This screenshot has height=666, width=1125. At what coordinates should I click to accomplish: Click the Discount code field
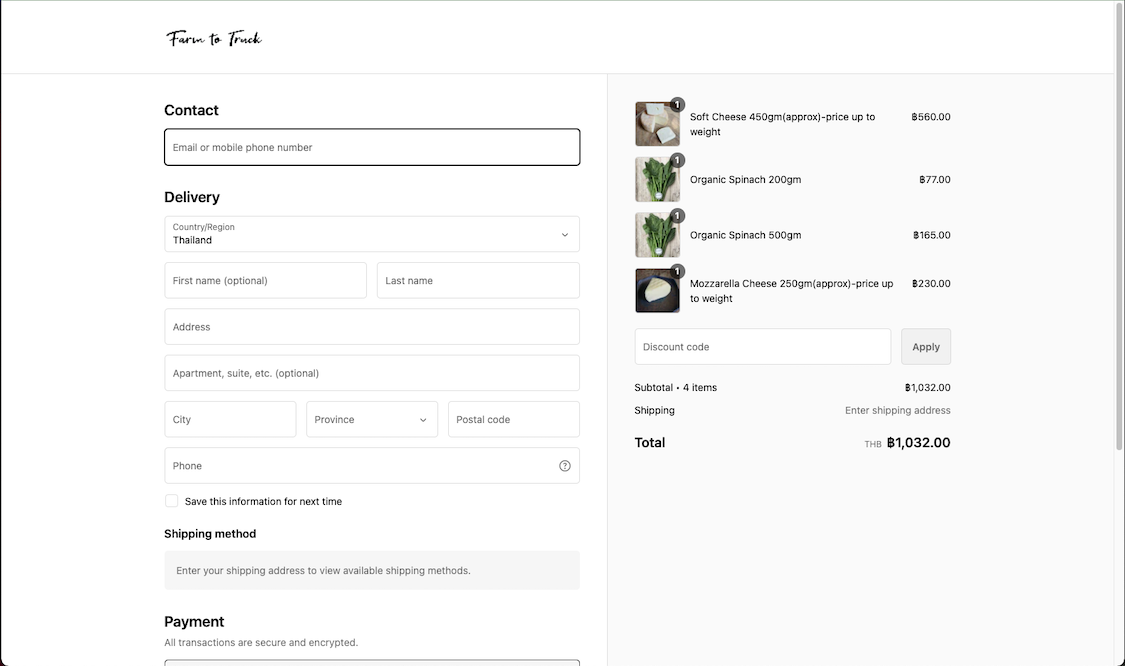[763, 347]
